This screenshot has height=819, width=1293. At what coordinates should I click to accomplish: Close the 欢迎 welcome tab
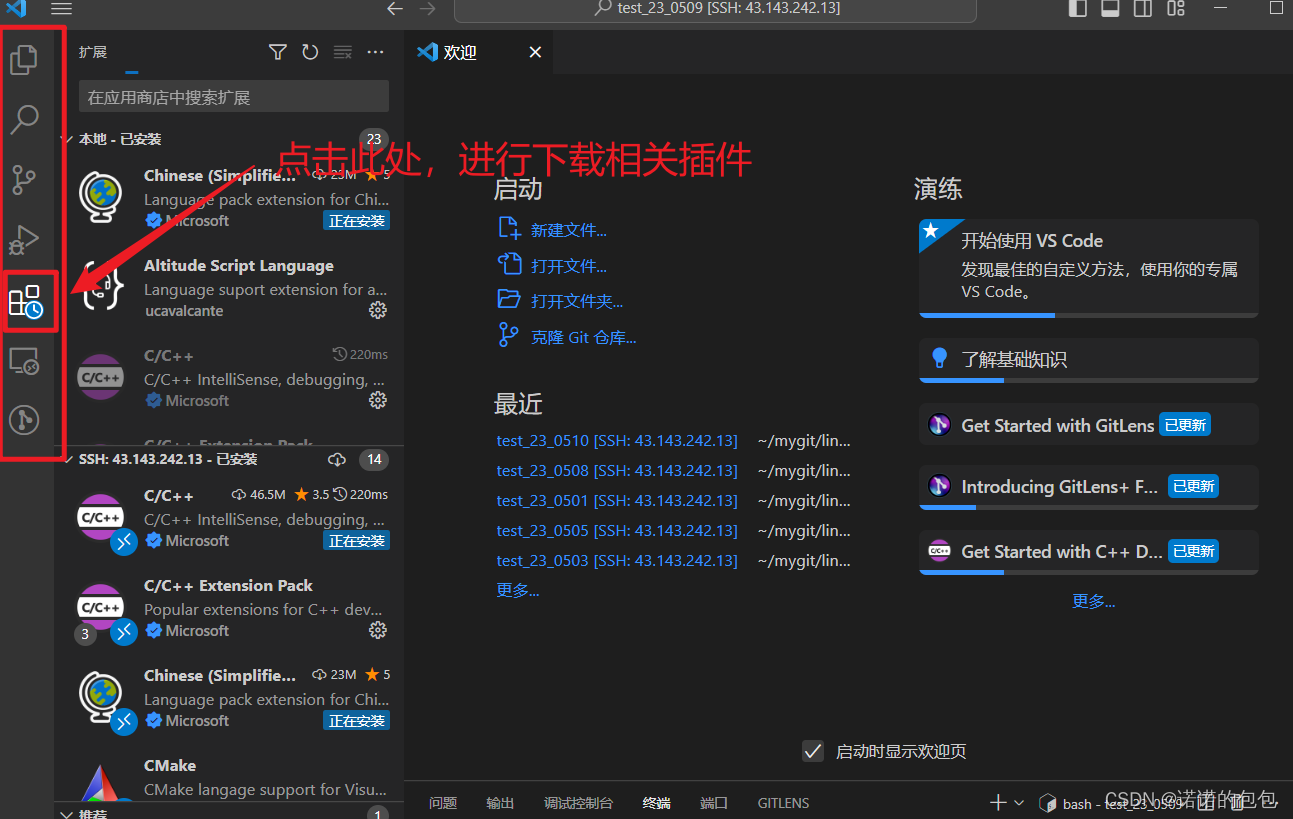point(535,53)
